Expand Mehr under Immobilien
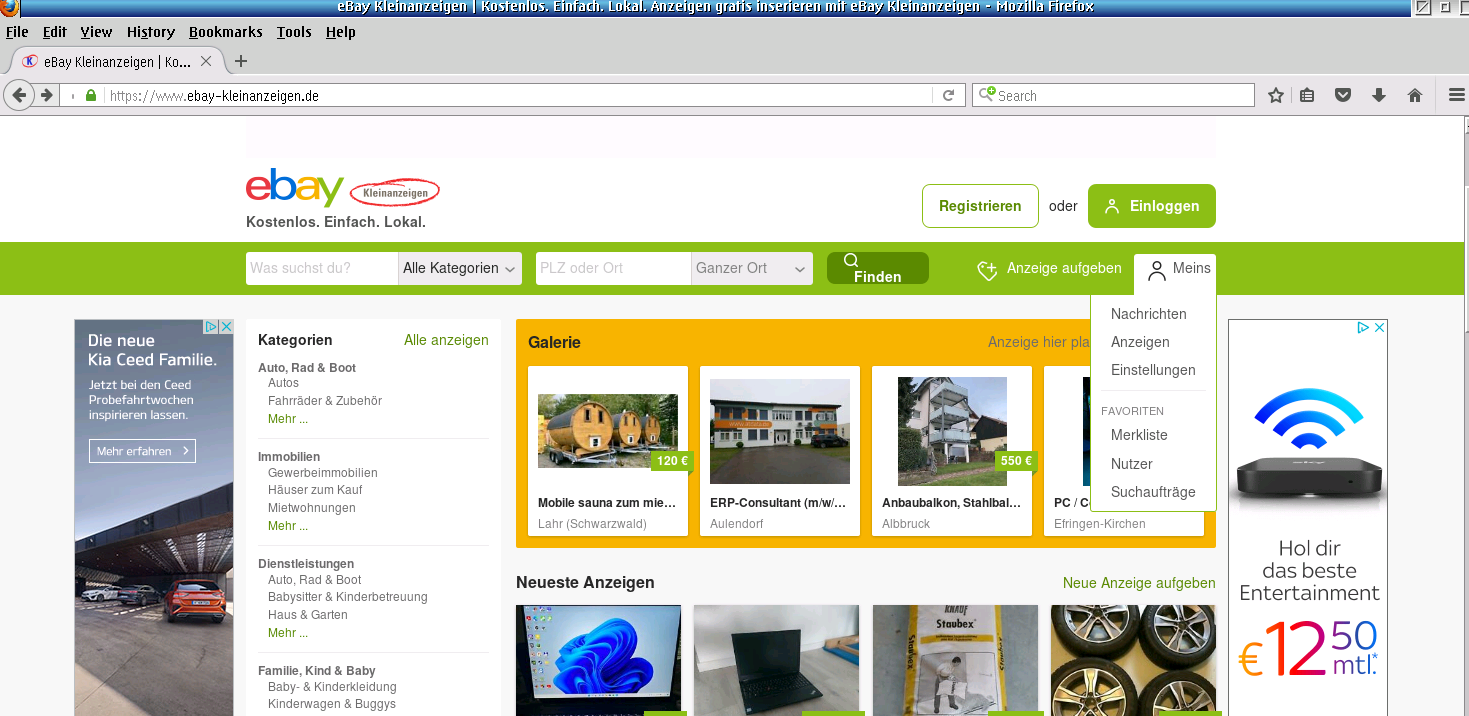Viewport: 1469px width, 716px height. point(288,526)
